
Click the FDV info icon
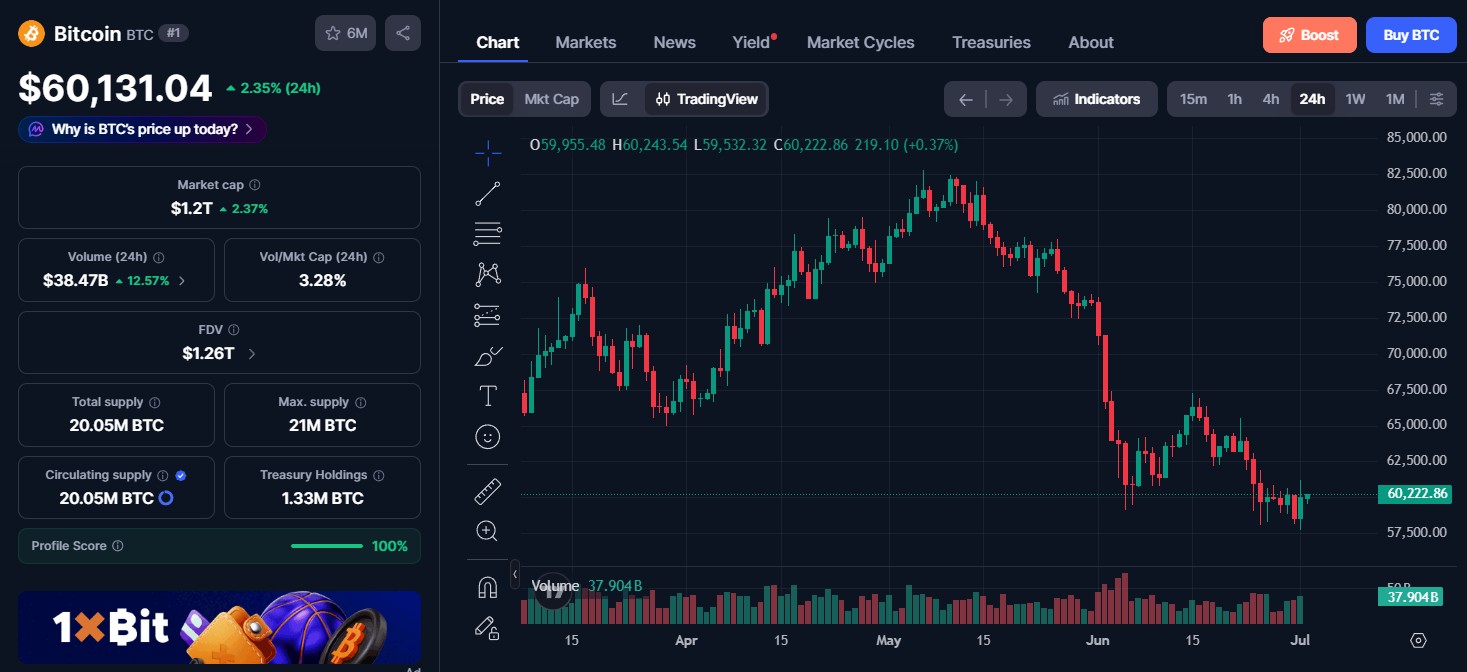click(233, 329)
